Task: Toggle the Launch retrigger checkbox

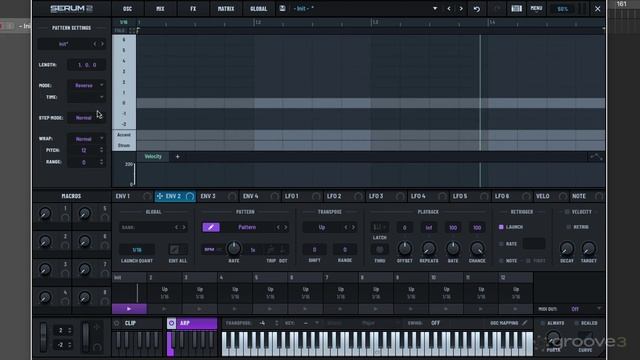Action: pyautogui.click(x=501, y=227)
